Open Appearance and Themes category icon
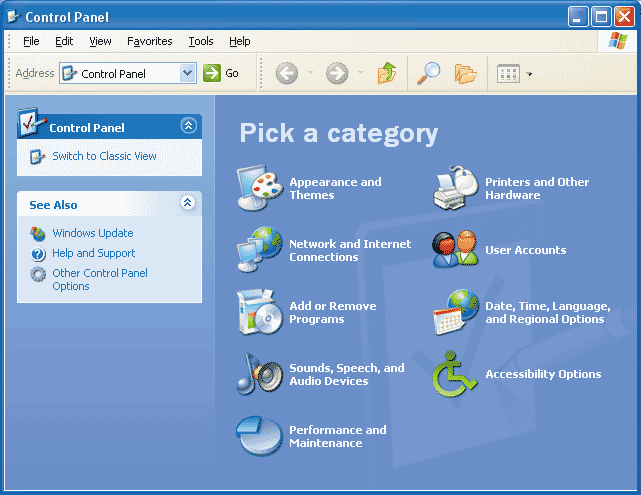The image size is (641, 495). coord(259,188)
